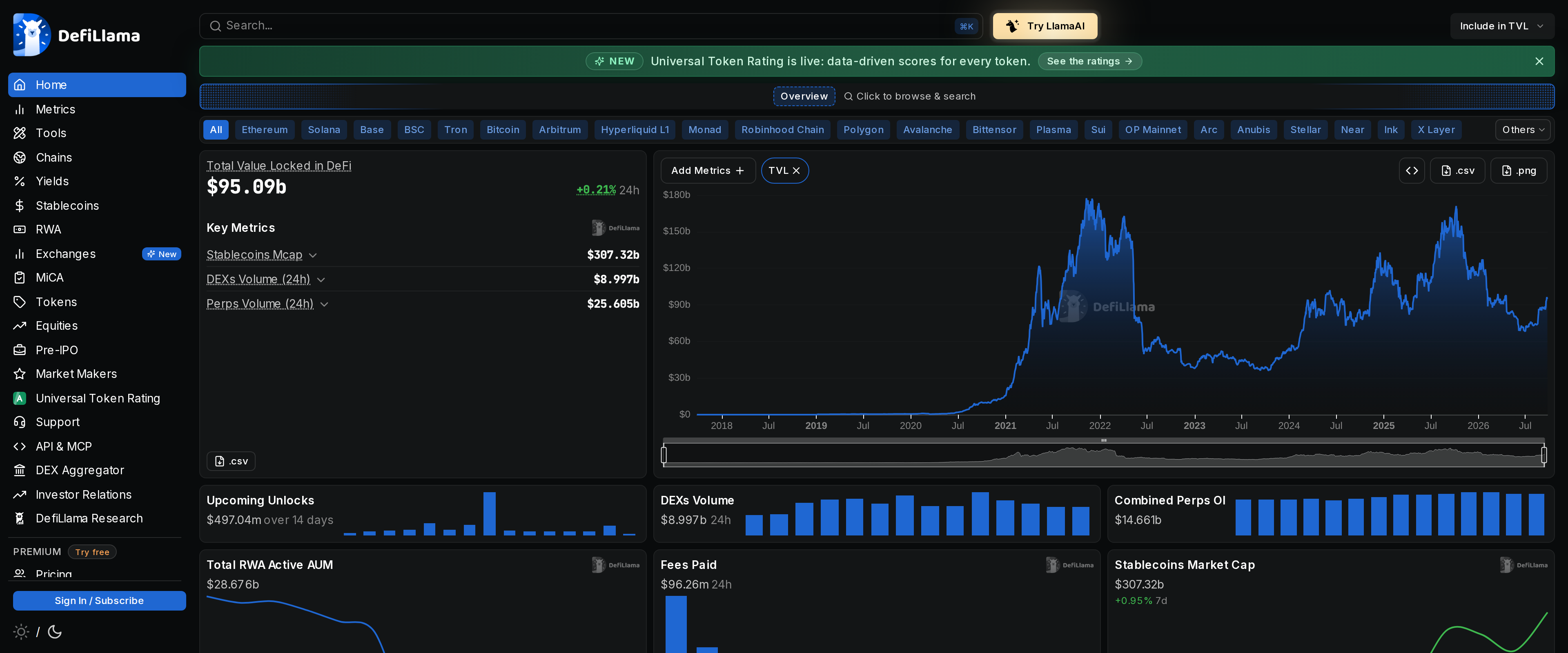
Task: Open the Yields percent icon
Action: [x=20, y=181]
